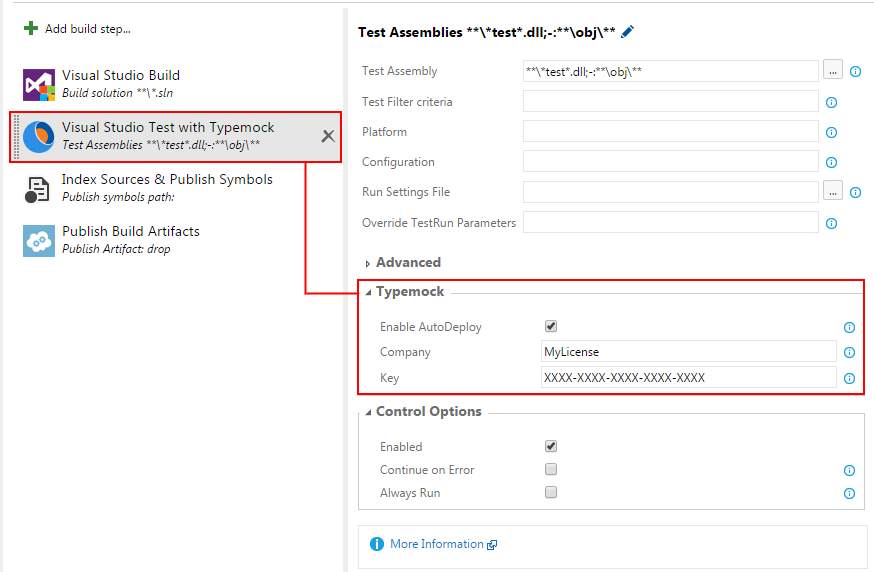Image resolution: width=874 pixels, height=572 pixels.
Task: Uncheck the Enable AutoDeploy checkbox
Action: click(x=551, y=326)
